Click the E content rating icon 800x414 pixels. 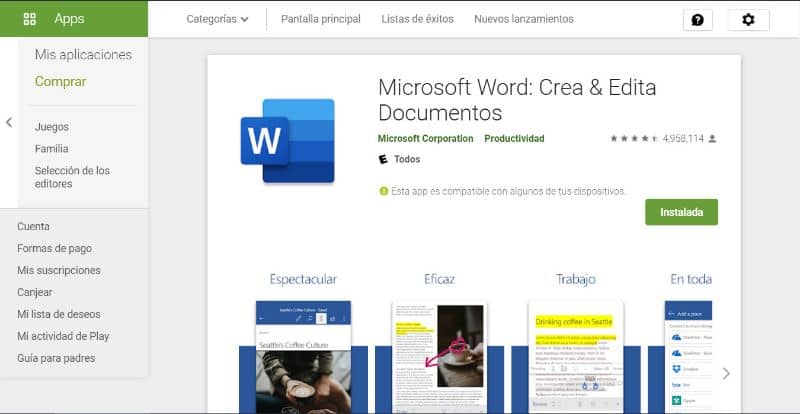pos(383,159)
